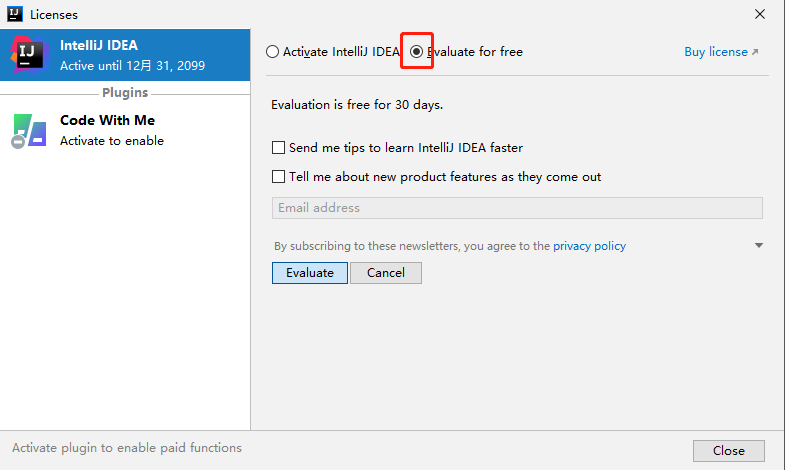Close the Licenses dialog window
Image resolution: width=786 pixels, height=472 pixels.
pos(760,14)
